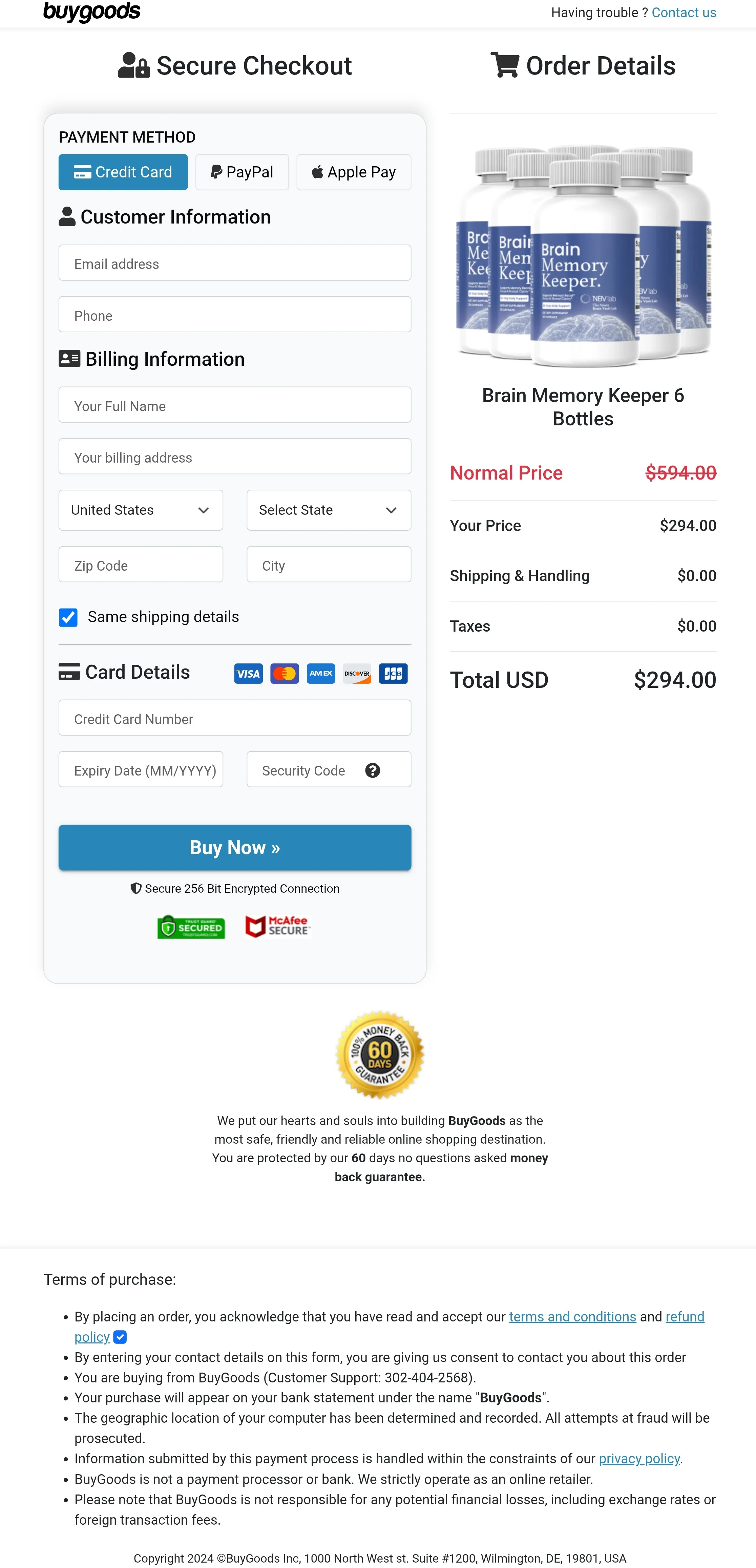Click the Visa card icon
756x1568 pixels.
(x=248, y=673)
